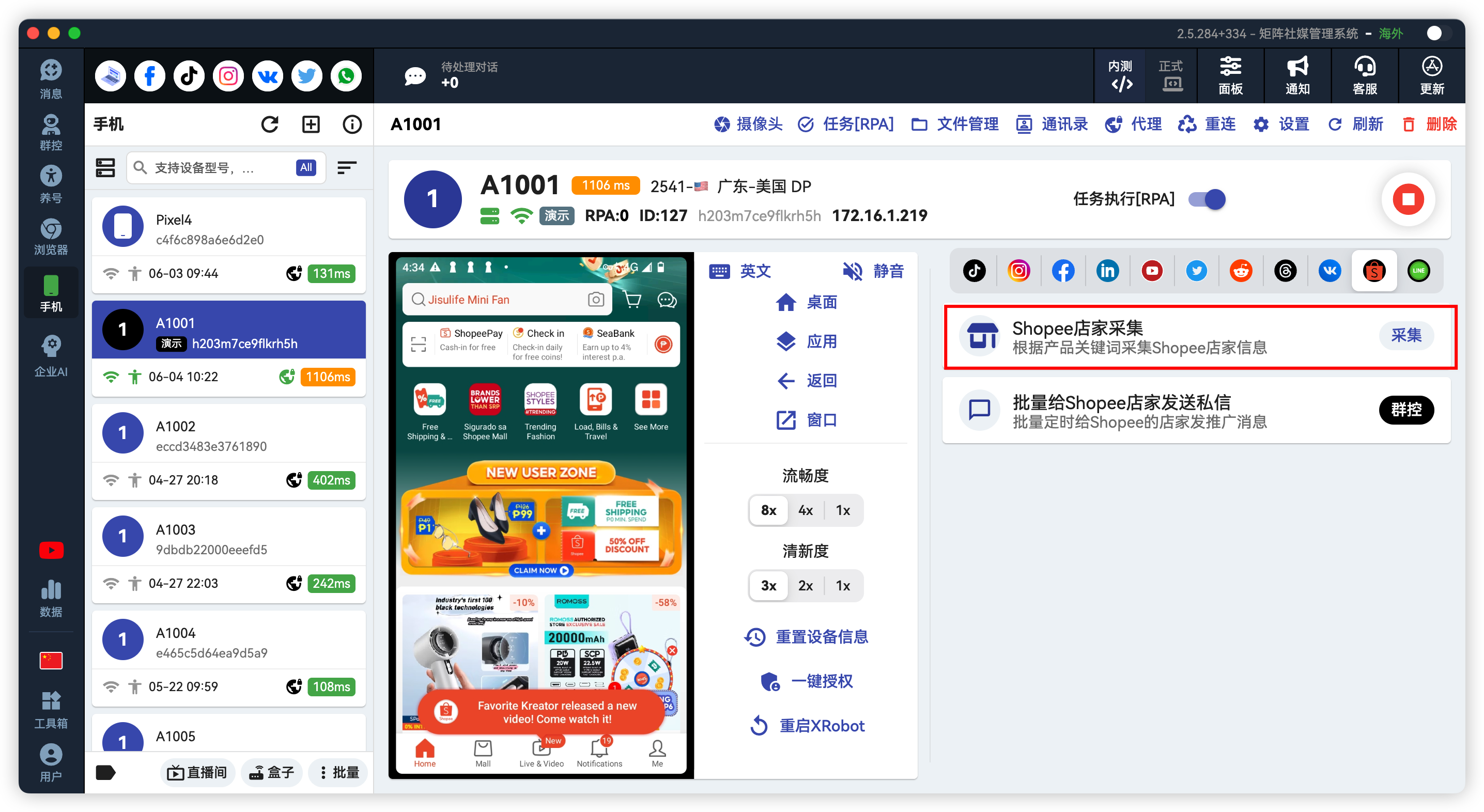
Task: Select the China flag language icon
Action: [51, 660]
